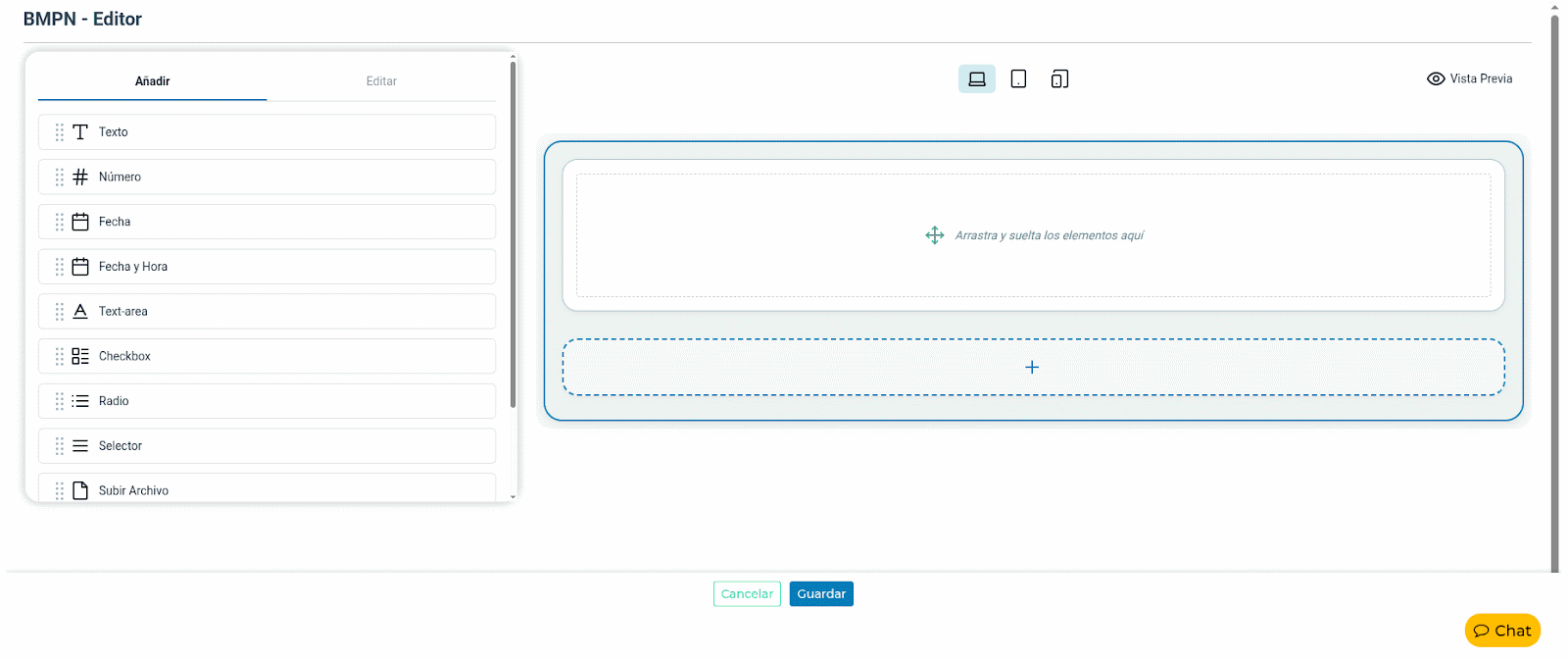Click the element list scrollbar

(x=513, y=235)
